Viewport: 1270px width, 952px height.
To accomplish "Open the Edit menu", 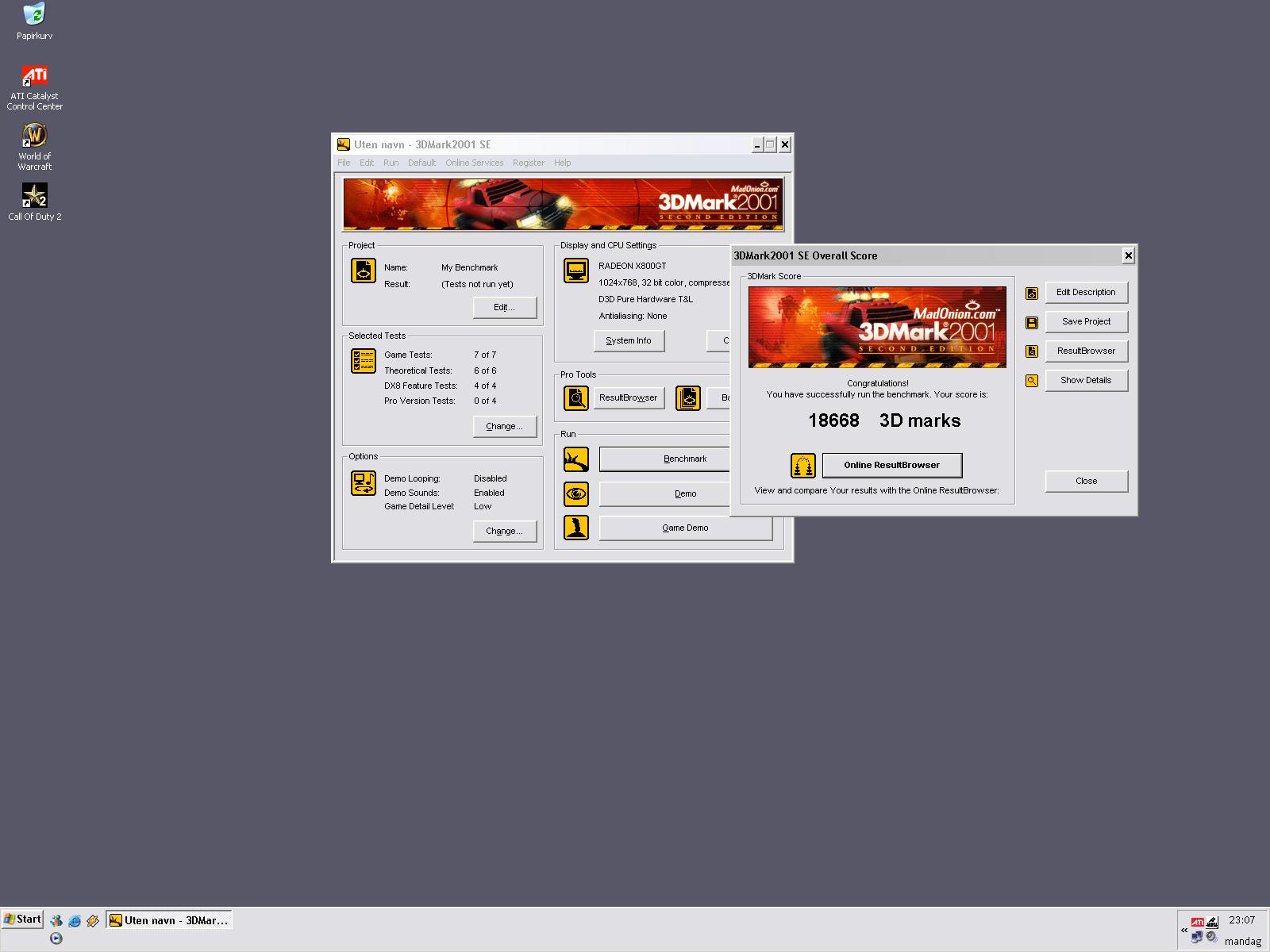I will tap(367, 163).
